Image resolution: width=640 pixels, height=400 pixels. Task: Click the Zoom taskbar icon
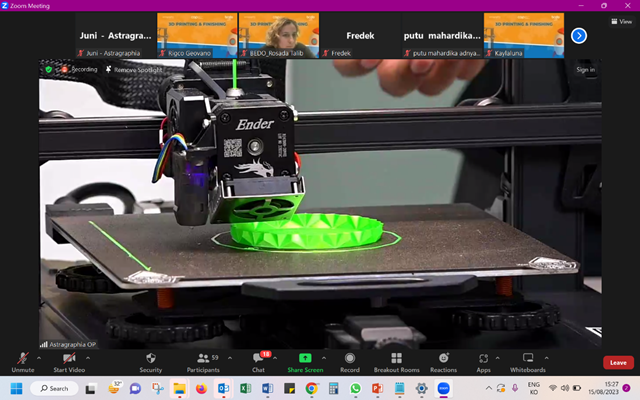coord(444,388)
